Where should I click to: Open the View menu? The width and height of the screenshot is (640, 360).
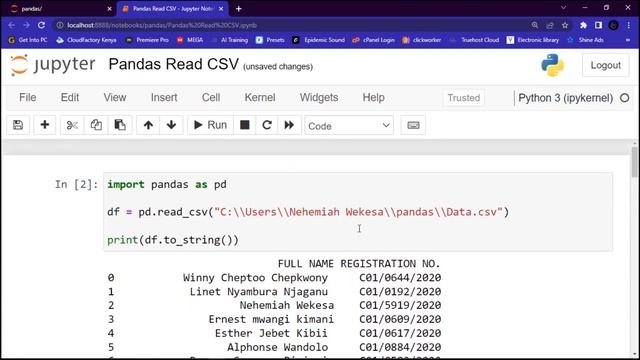pyautogui.click(x=115, y=98)
